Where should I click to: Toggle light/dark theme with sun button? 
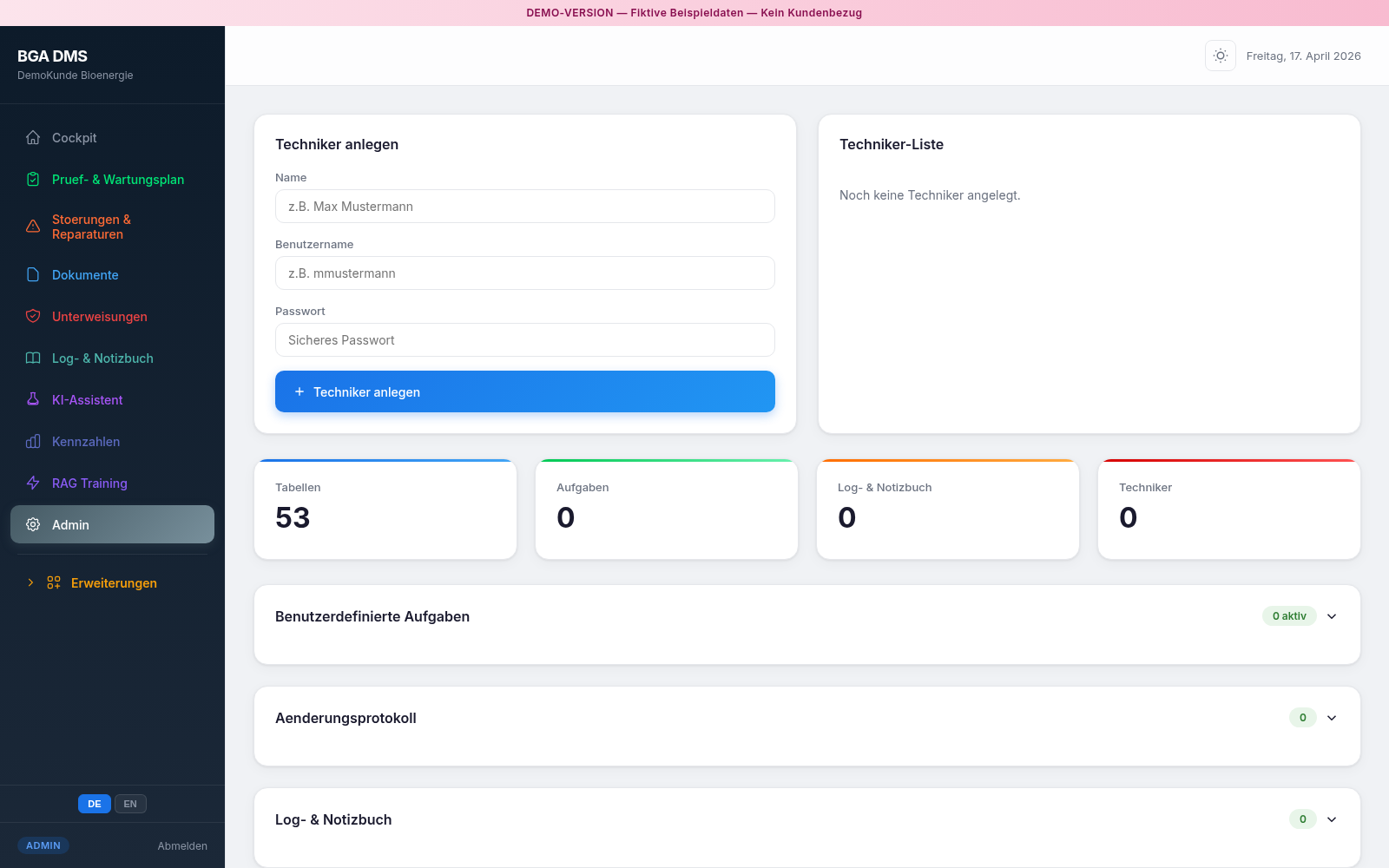tap(1220, 56)
